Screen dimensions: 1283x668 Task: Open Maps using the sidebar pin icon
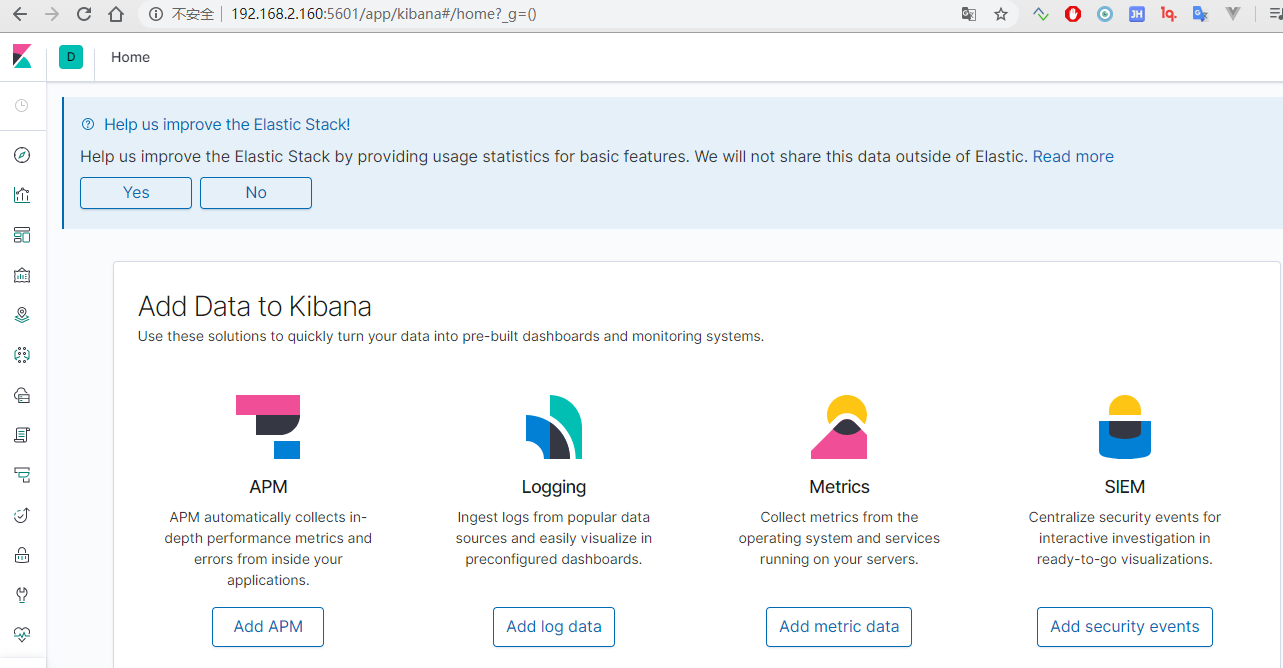[x=22, y=315]
